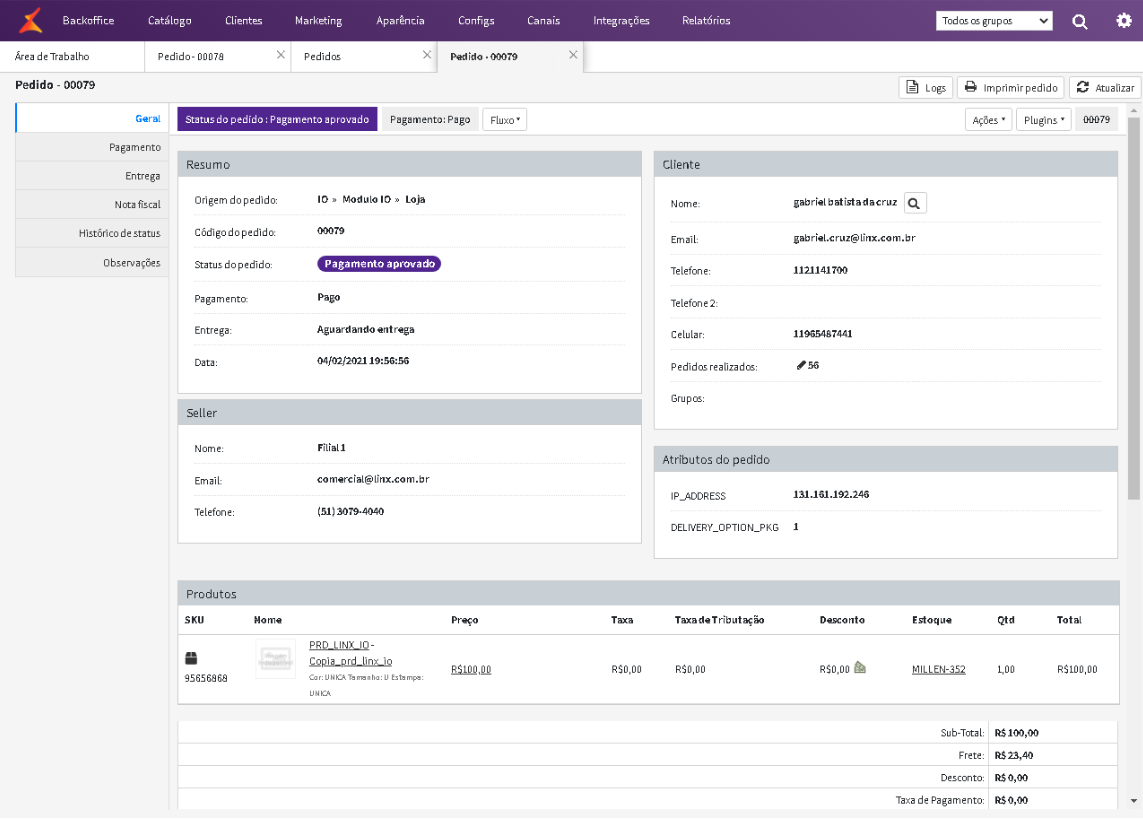
Task: Click the pencil icon next to Pedidos realizados
Action: 801,366
